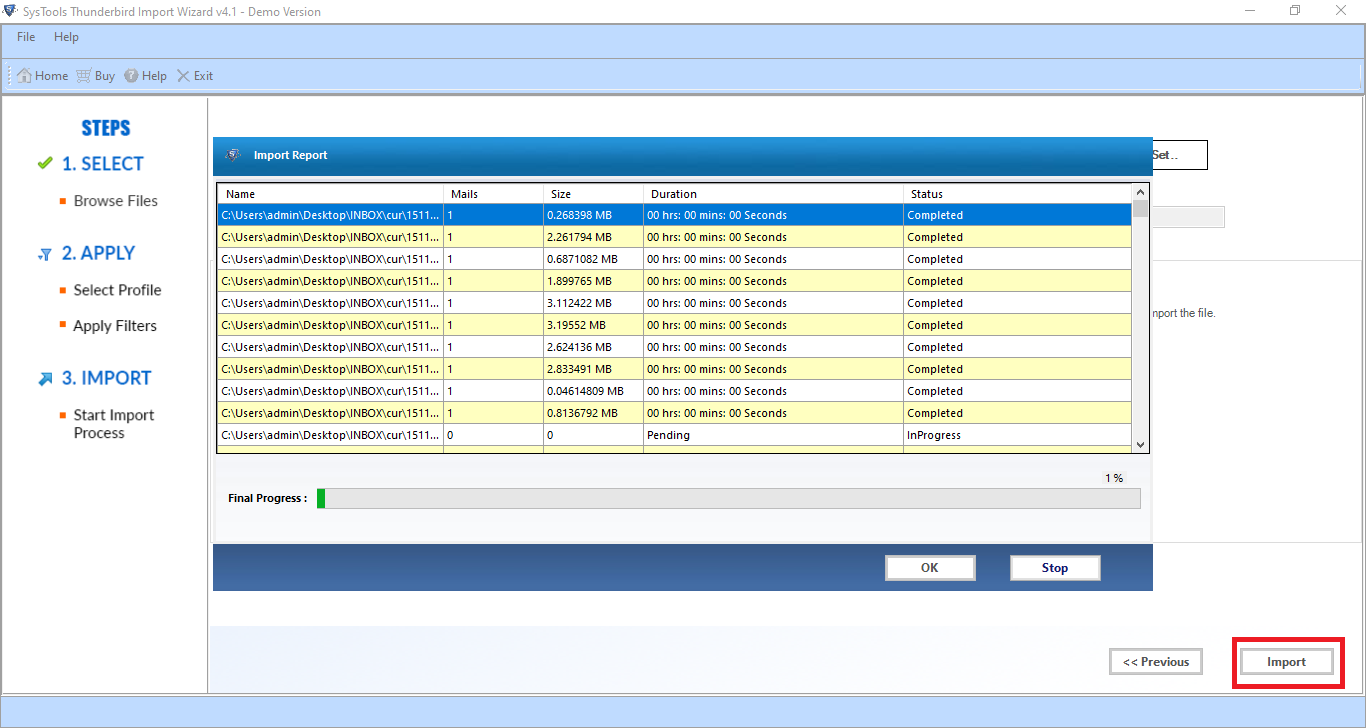Stop the import process

(1055, 568)
